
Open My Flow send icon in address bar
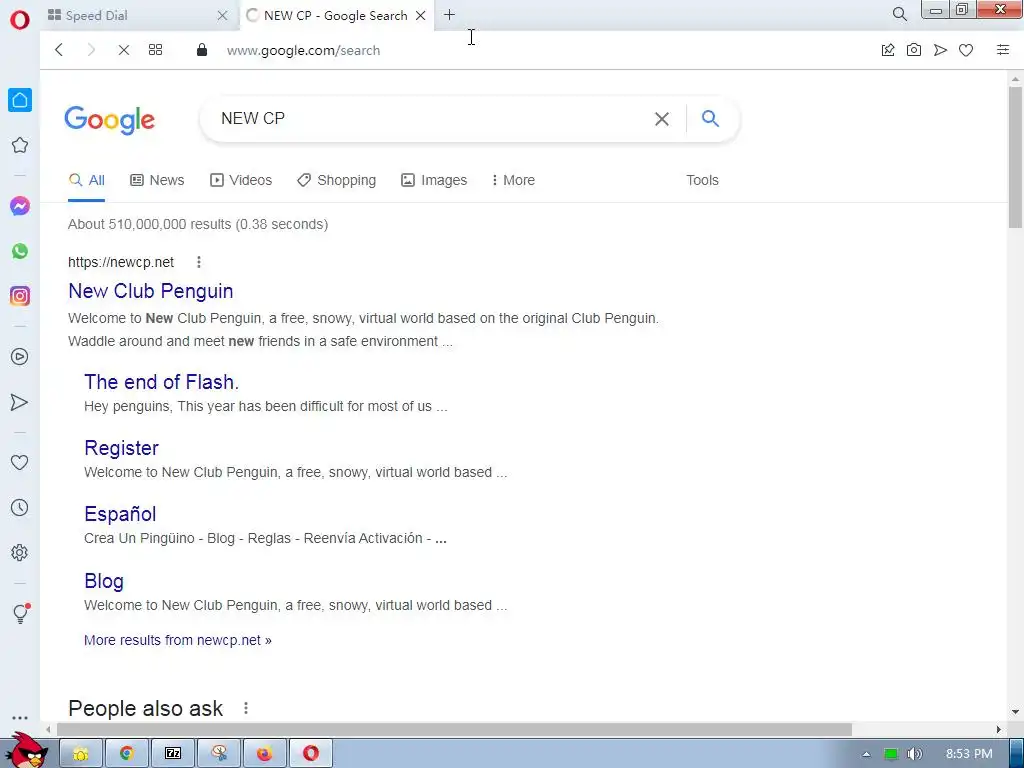pos(940,50)
